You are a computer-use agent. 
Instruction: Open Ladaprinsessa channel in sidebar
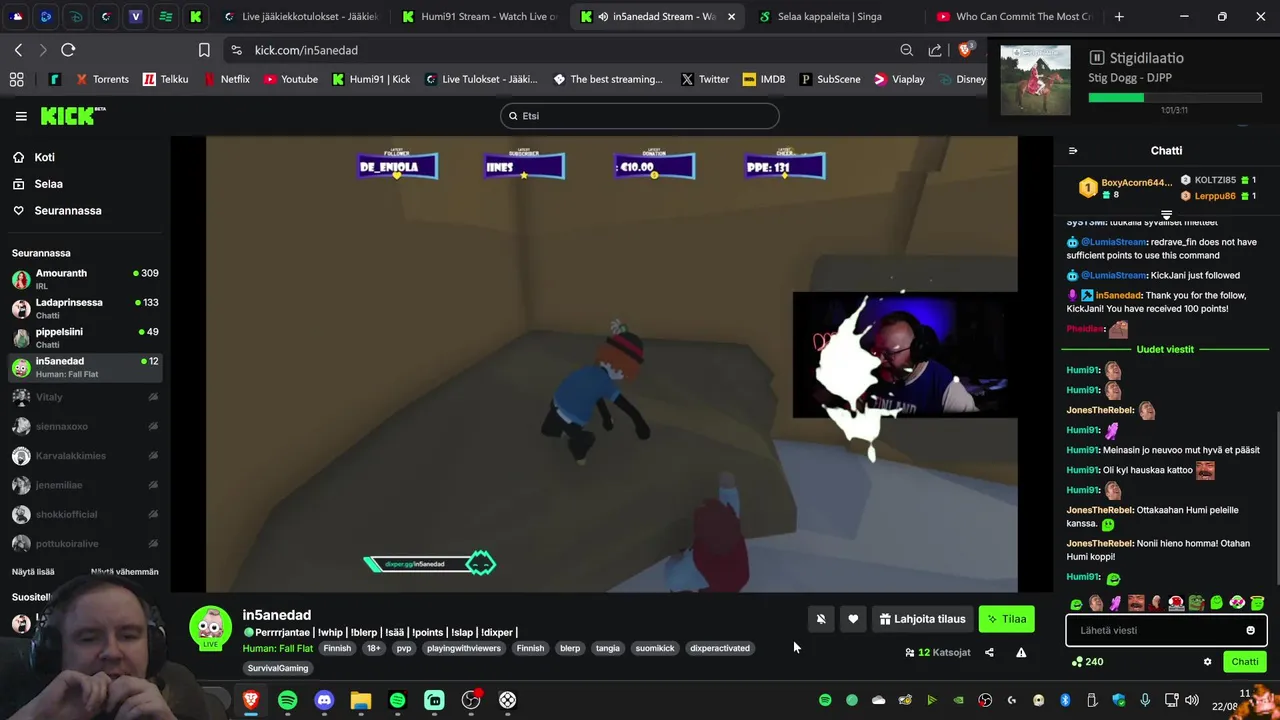[85, 308]
